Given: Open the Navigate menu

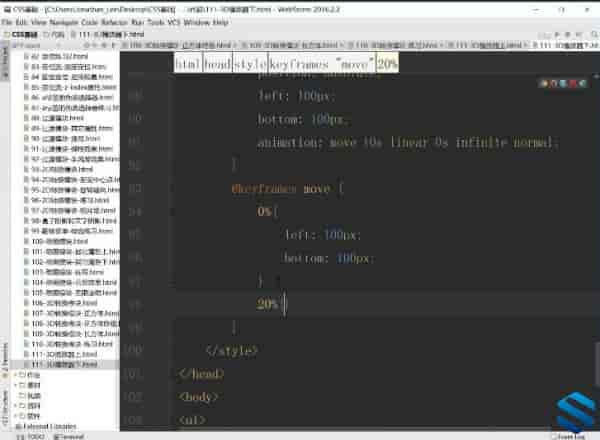Looking at the screenshot, I should 64,22.
